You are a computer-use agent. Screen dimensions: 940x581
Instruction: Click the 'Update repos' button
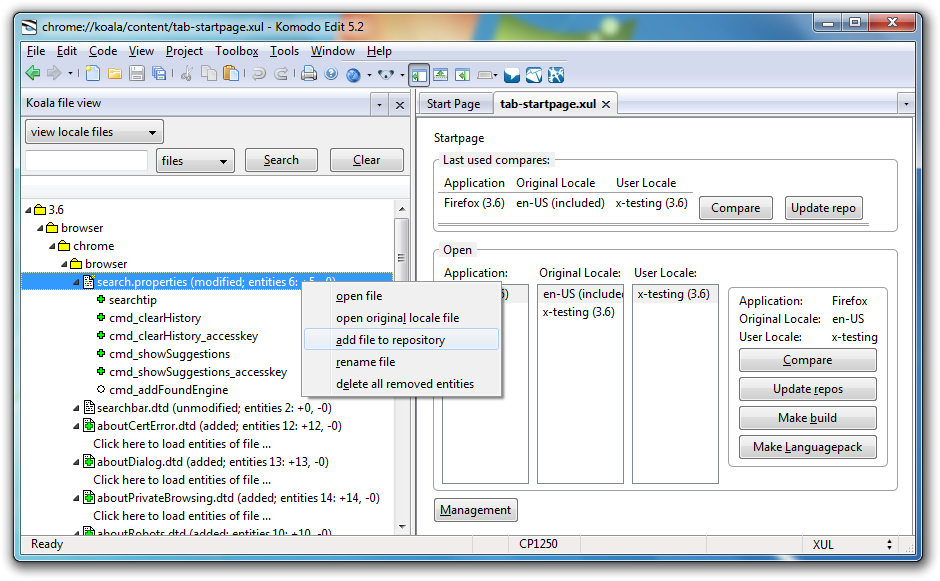pos(808,389)
